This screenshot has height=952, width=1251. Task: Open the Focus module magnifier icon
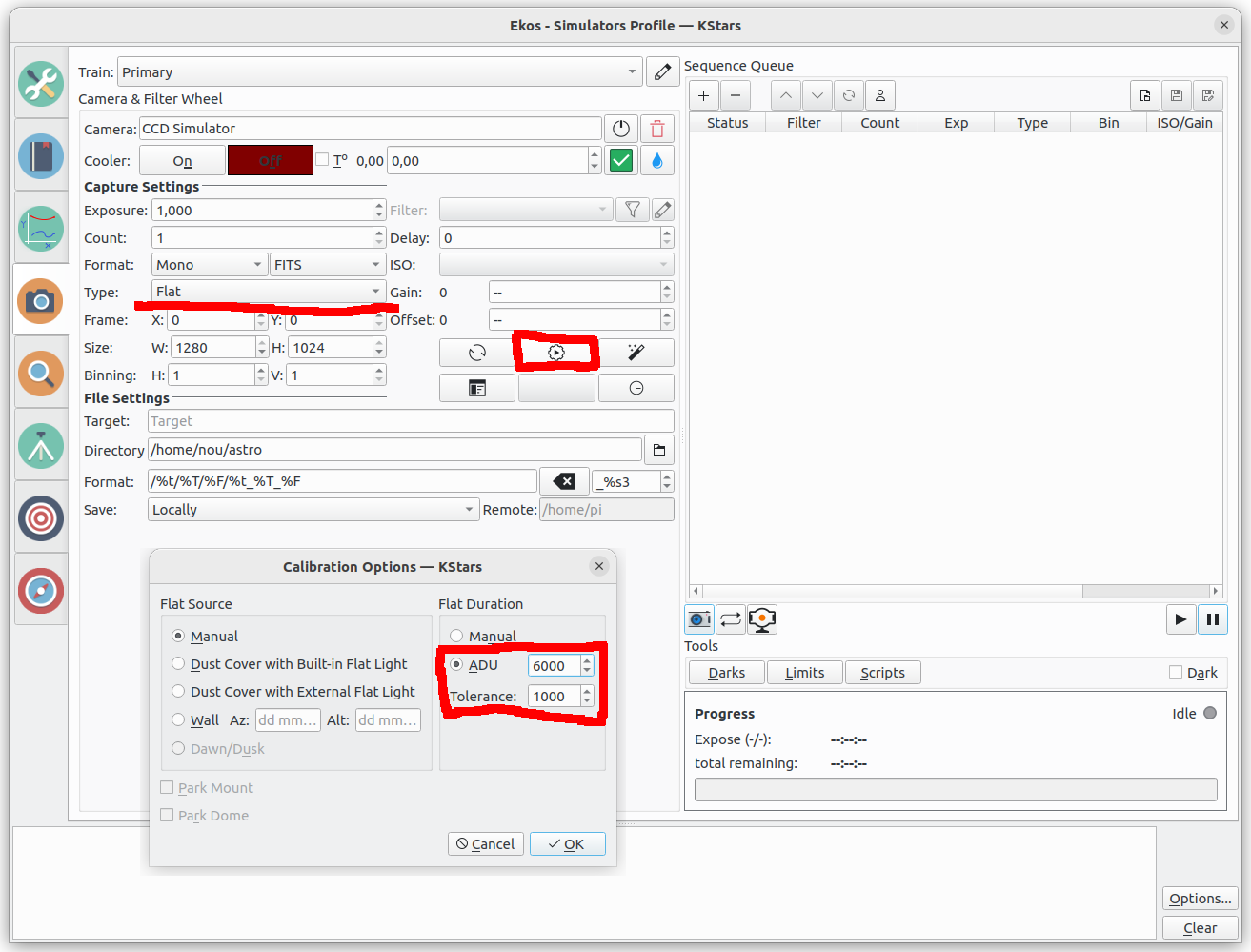coord(41,374)
